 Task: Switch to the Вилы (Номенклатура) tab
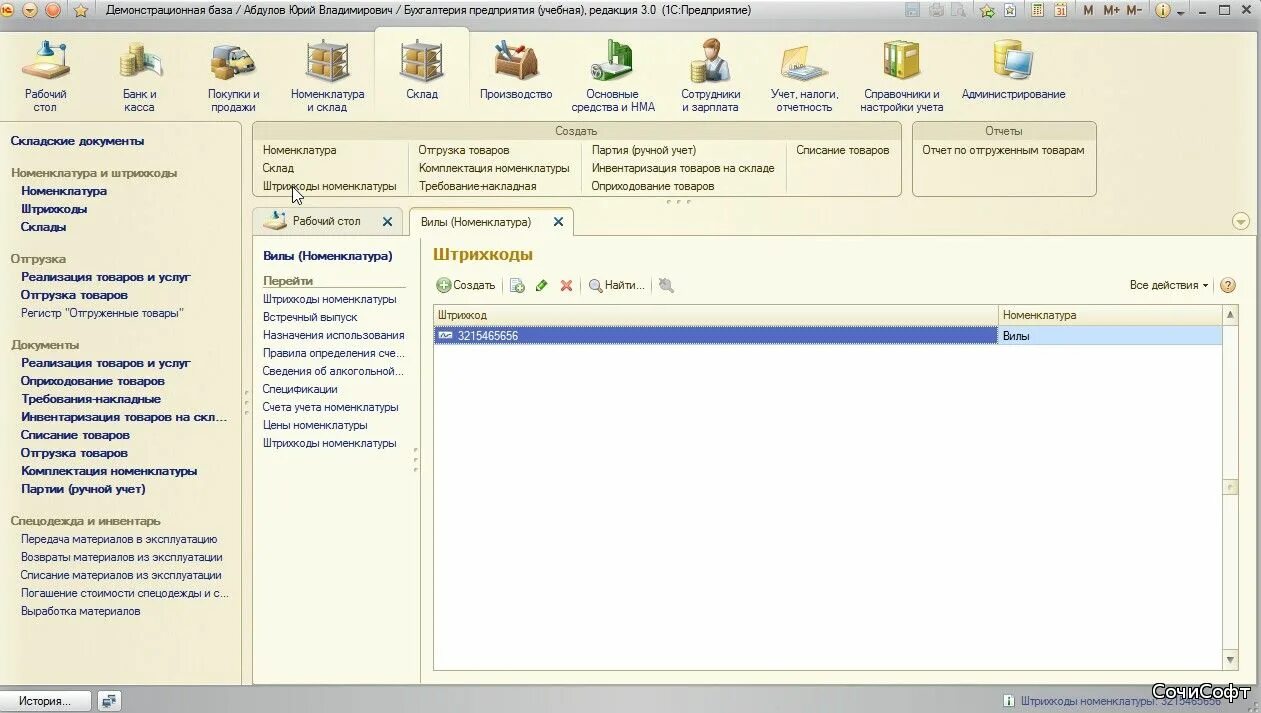pos(476,222)
